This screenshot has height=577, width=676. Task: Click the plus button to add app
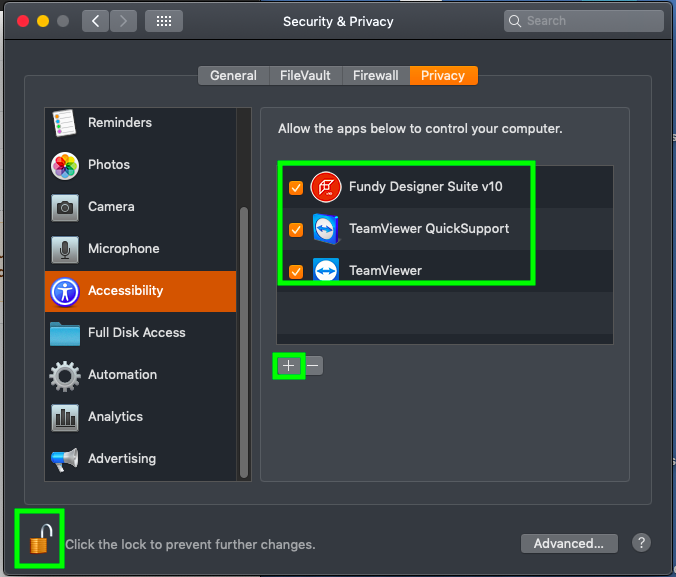click(289, 366)
